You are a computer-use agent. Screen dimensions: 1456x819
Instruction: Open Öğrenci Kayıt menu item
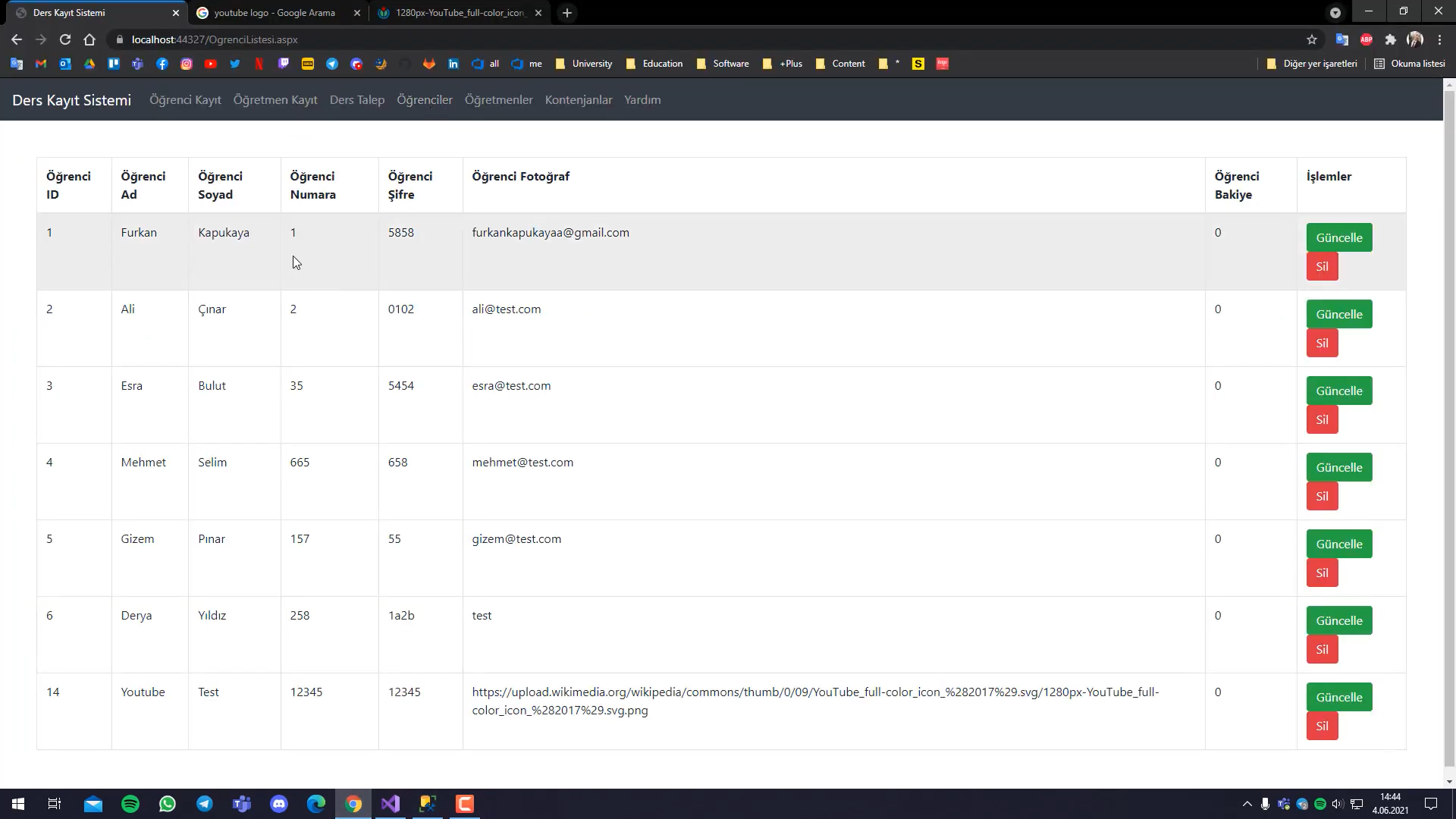[185, 99]
